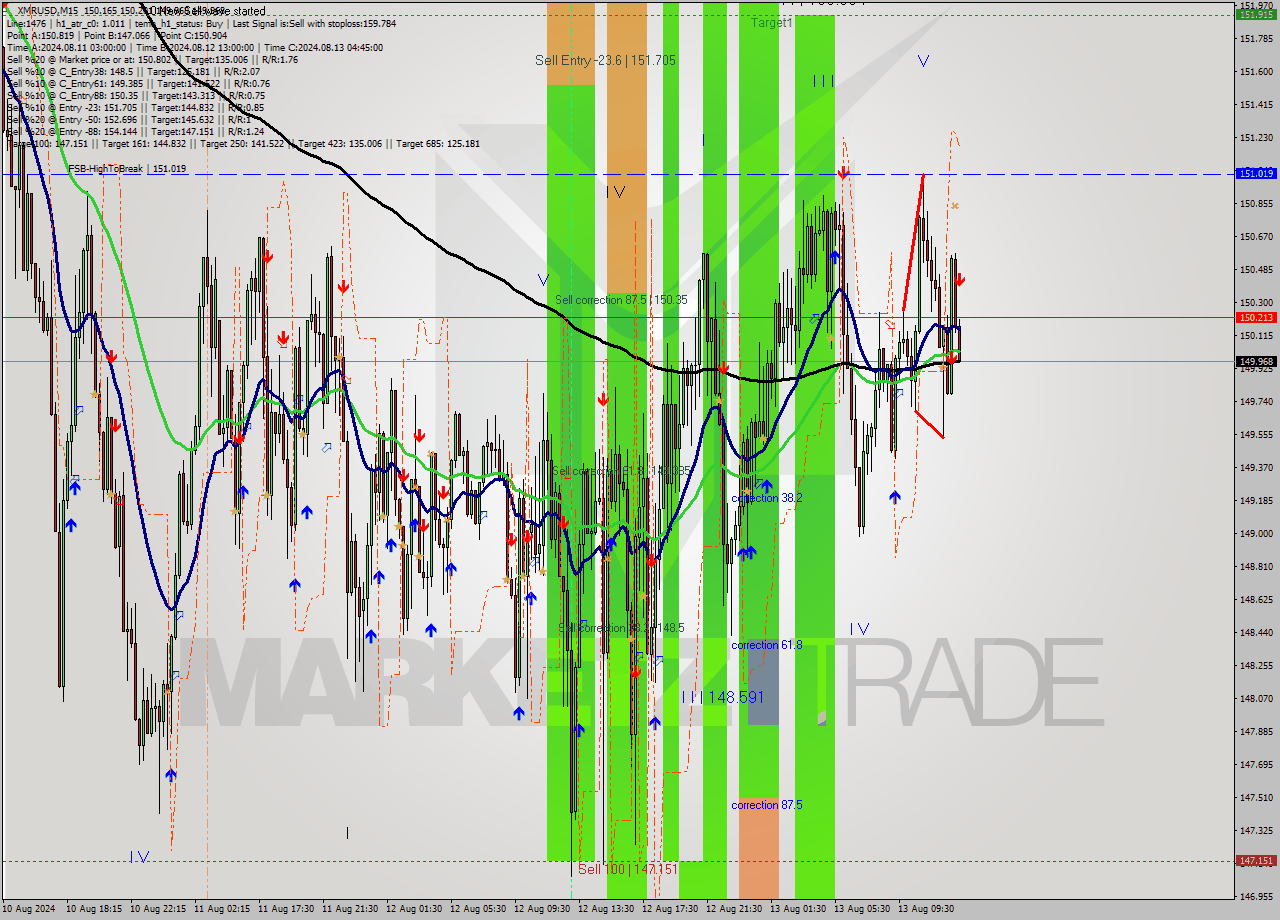This screenshot has height=920, width=1280.
Task: Click the '13 Aug 09:30' time axis label
Action: (x=926, y=909)
